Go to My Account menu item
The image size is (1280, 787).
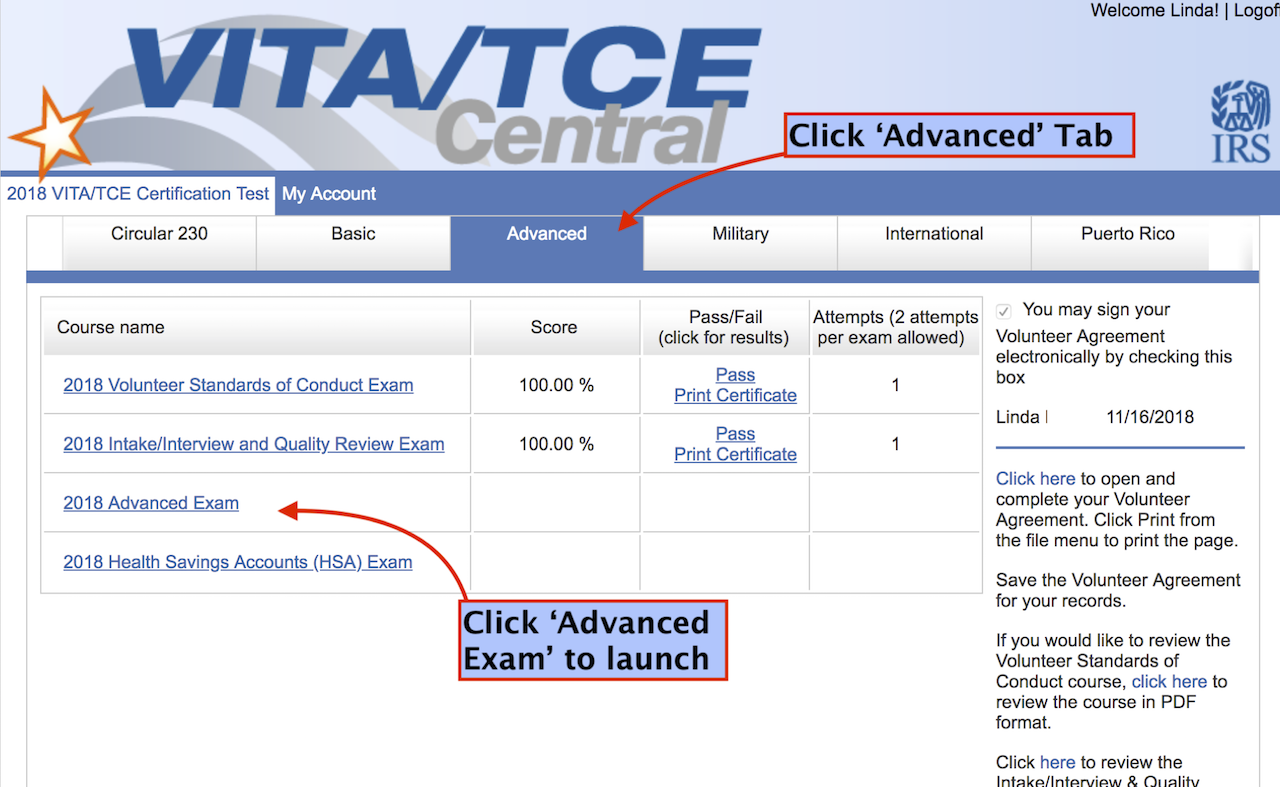[x=329, y=194]
